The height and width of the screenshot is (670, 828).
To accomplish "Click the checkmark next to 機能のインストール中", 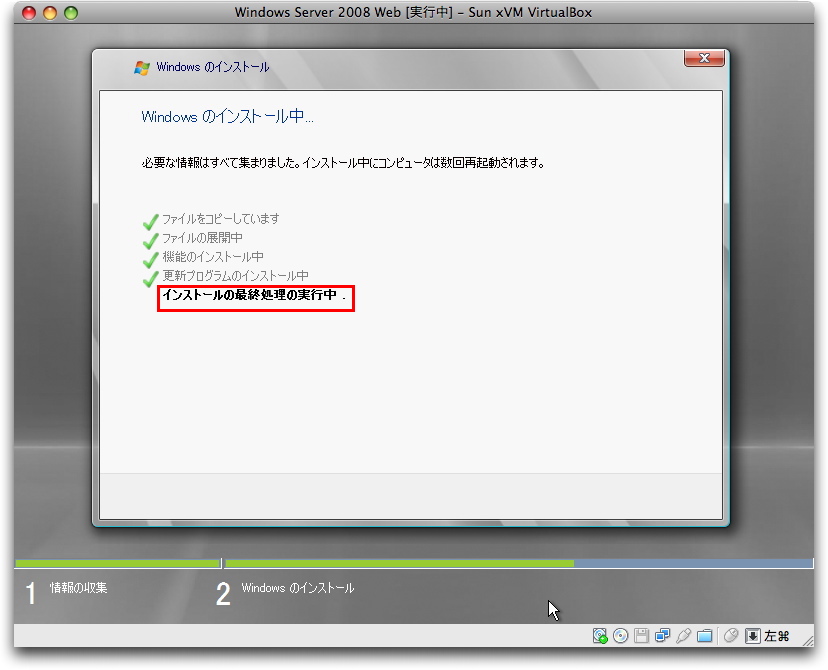I will [x=150, y=260].
